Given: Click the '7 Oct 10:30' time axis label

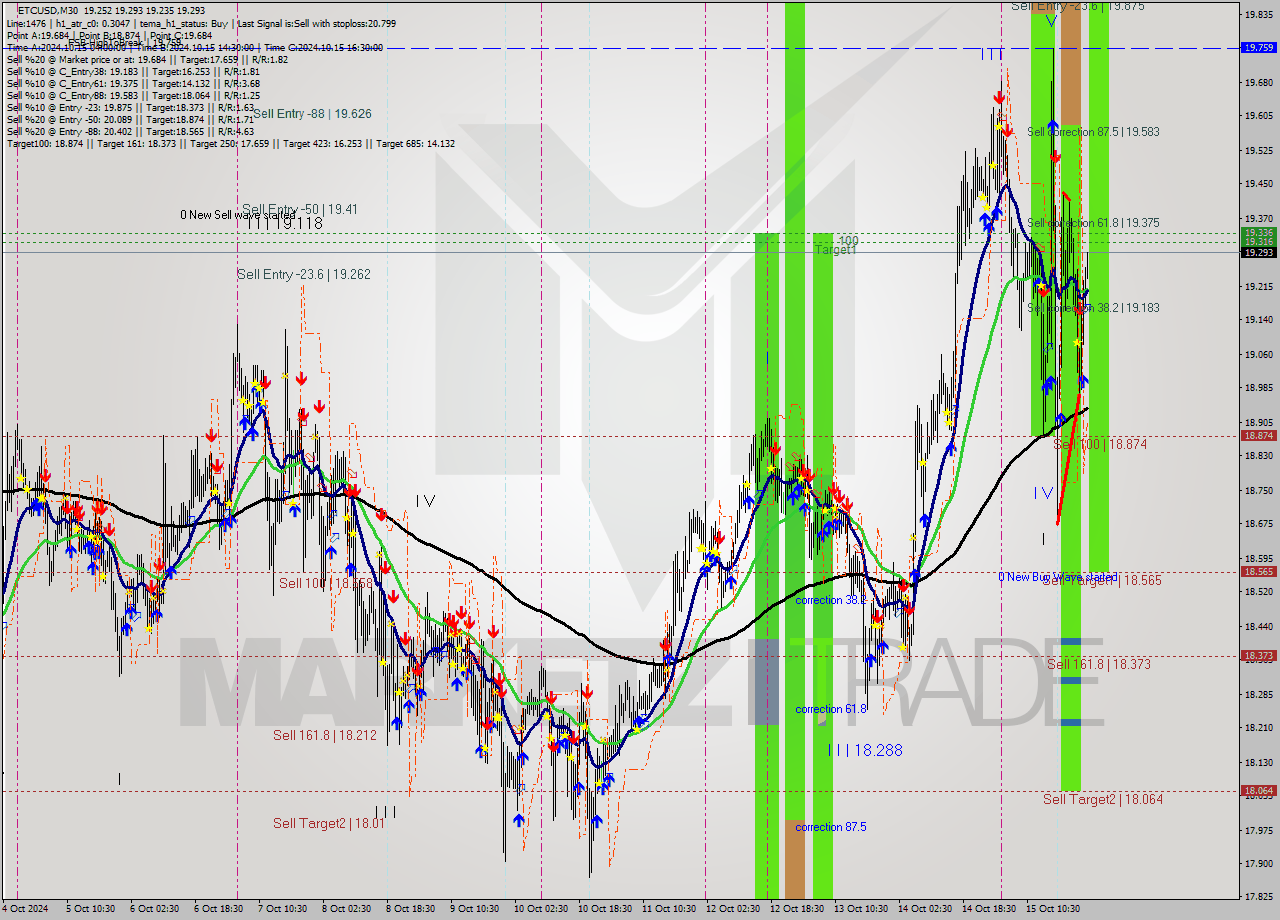Looking at the screenshot, I should (281, 909).
